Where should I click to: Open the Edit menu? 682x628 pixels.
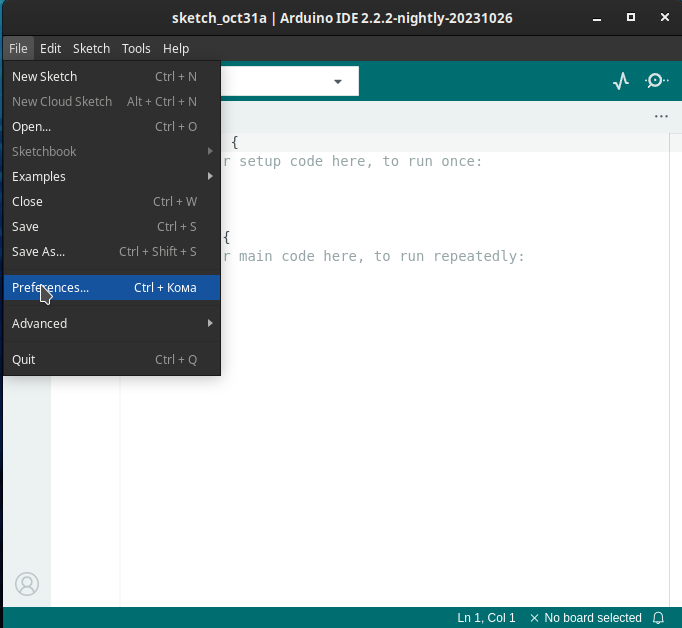coord(50,49)
